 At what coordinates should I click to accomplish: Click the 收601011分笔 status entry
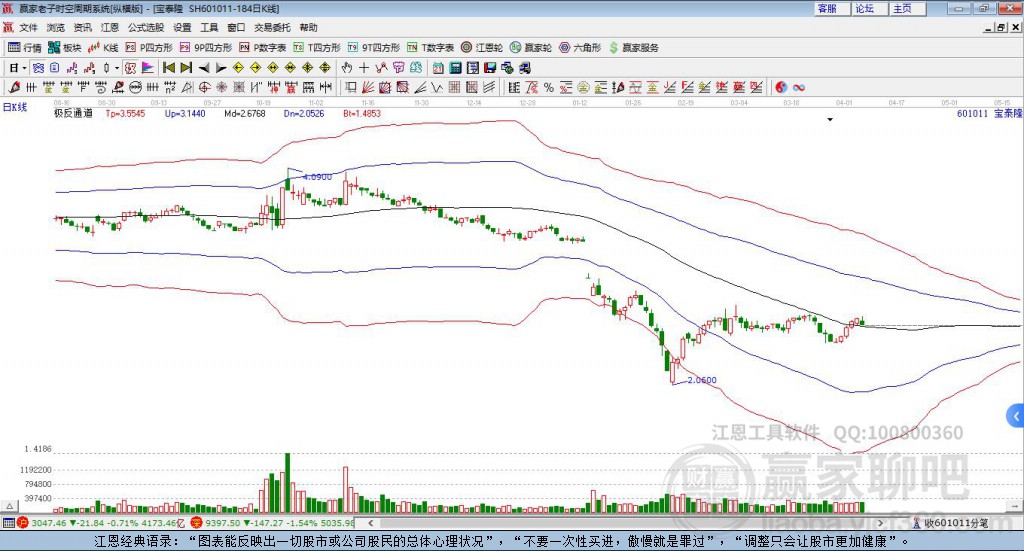(x=951, y=523)
